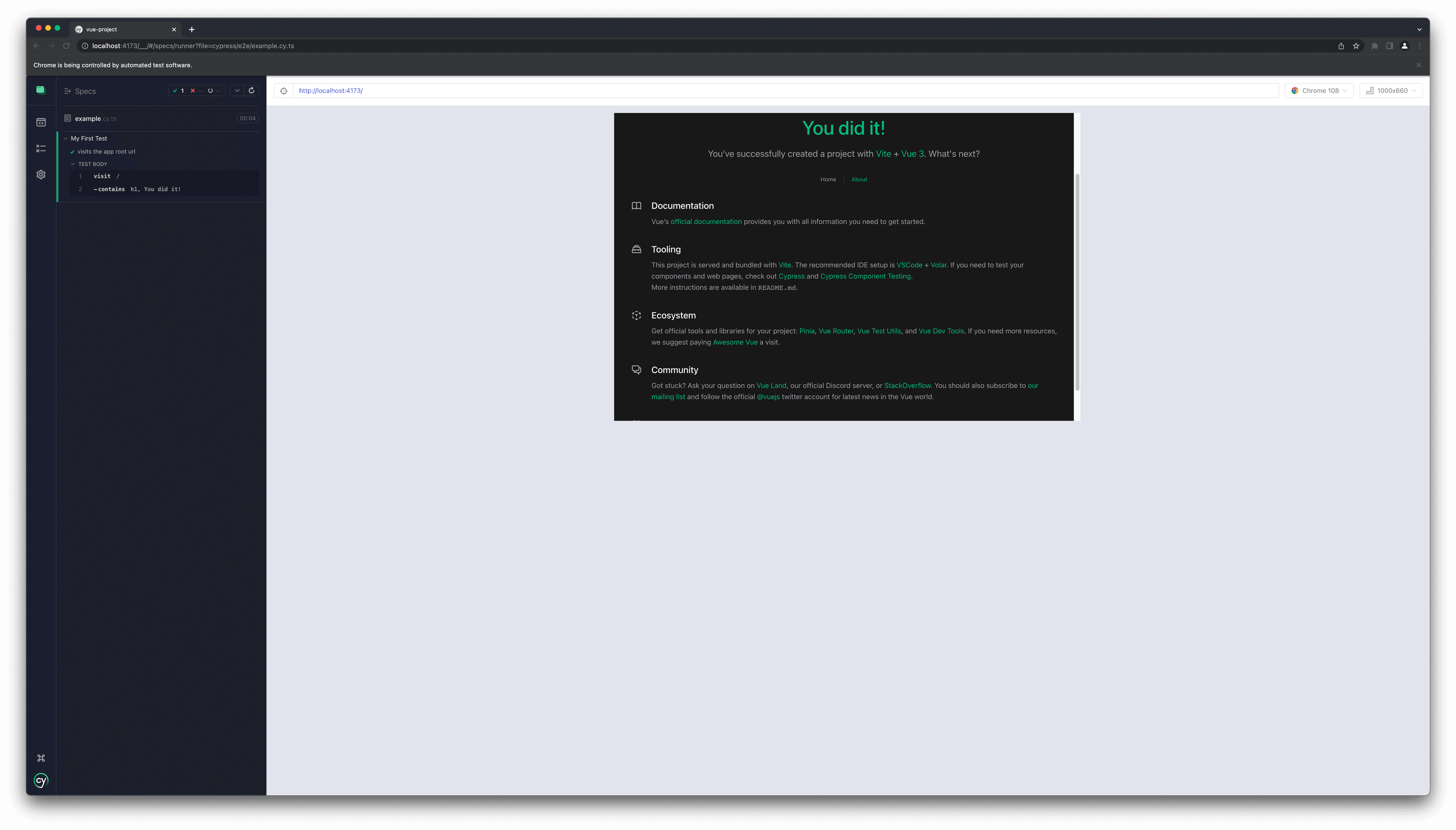Image resolution: width=1456 pixels, height=830 pixels.
Task: Toggle the visits the app root url test
Action: (x=106, y=151)
